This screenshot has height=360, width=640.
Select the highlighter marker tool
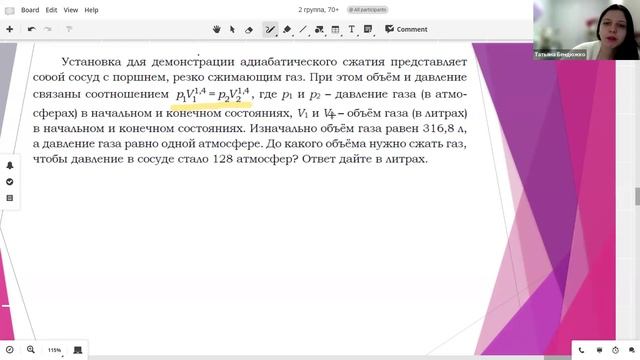tap(287, 29)
